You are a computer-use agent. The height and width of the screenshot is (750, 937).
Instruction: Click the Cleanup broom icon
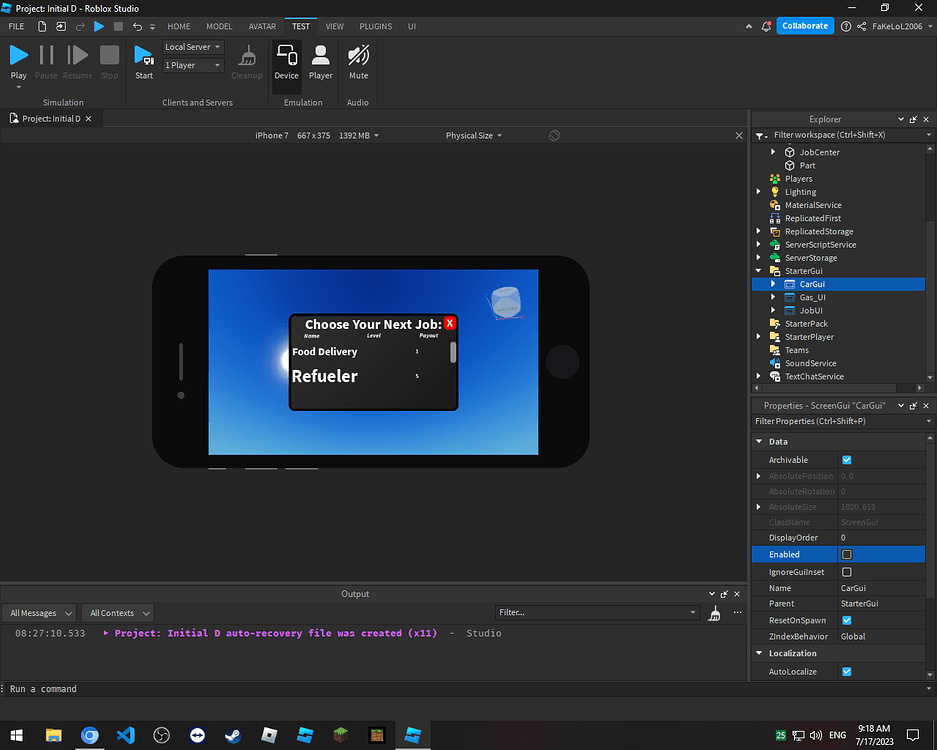tap(247, 57)
